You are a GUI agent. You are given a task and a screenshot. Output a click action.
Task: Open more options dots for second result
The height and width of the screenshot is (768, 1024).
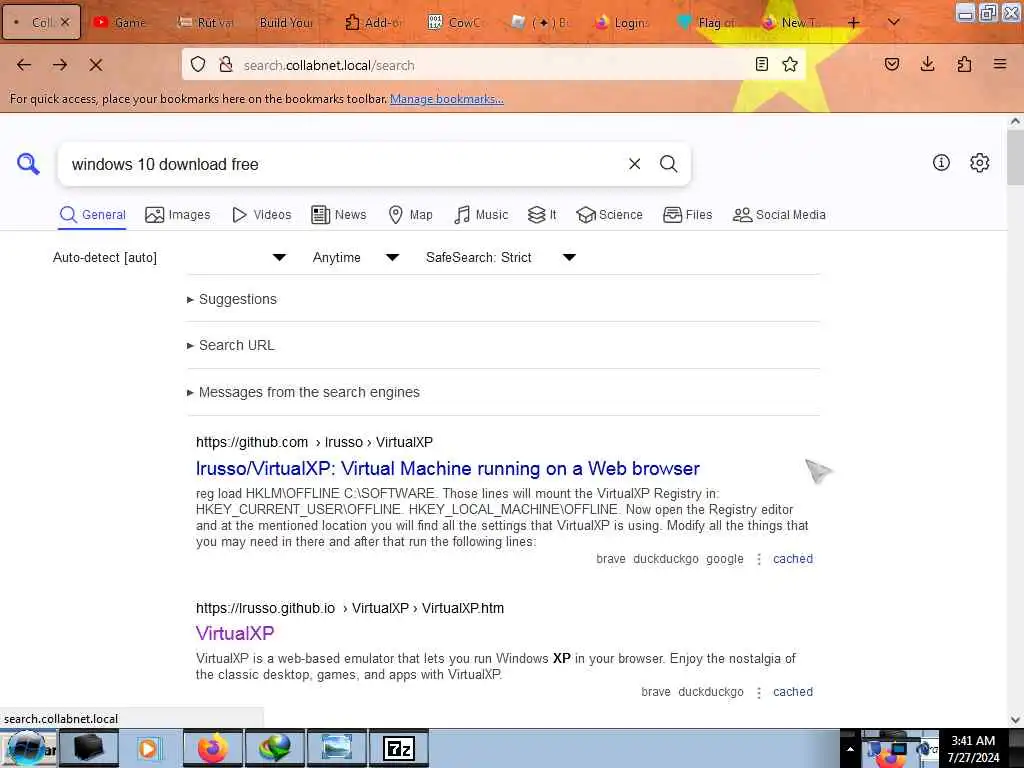coord(758,692)
